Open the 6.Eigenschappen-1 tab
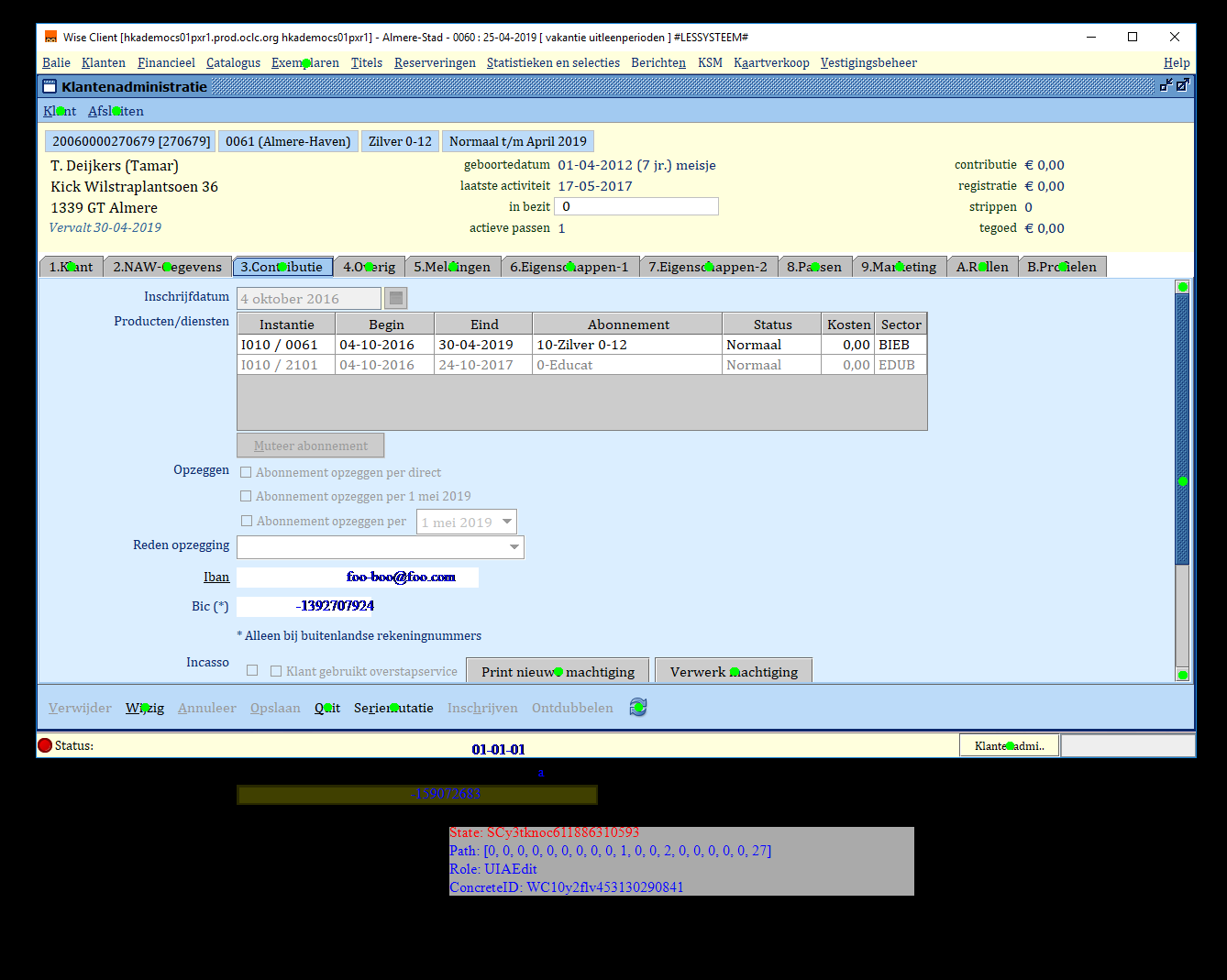 point(569,267)
